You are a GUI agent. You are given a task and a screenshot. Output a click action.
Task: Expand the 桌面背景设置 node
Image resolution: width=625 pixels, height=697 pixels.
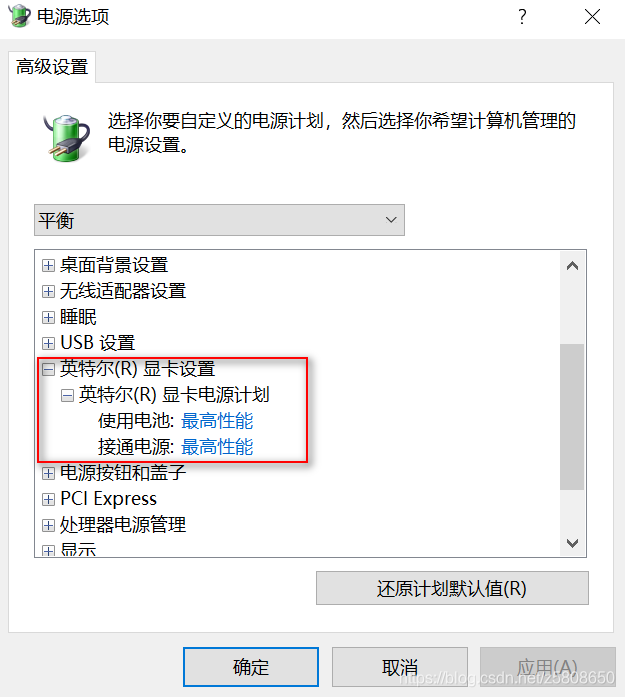point(48,265)
